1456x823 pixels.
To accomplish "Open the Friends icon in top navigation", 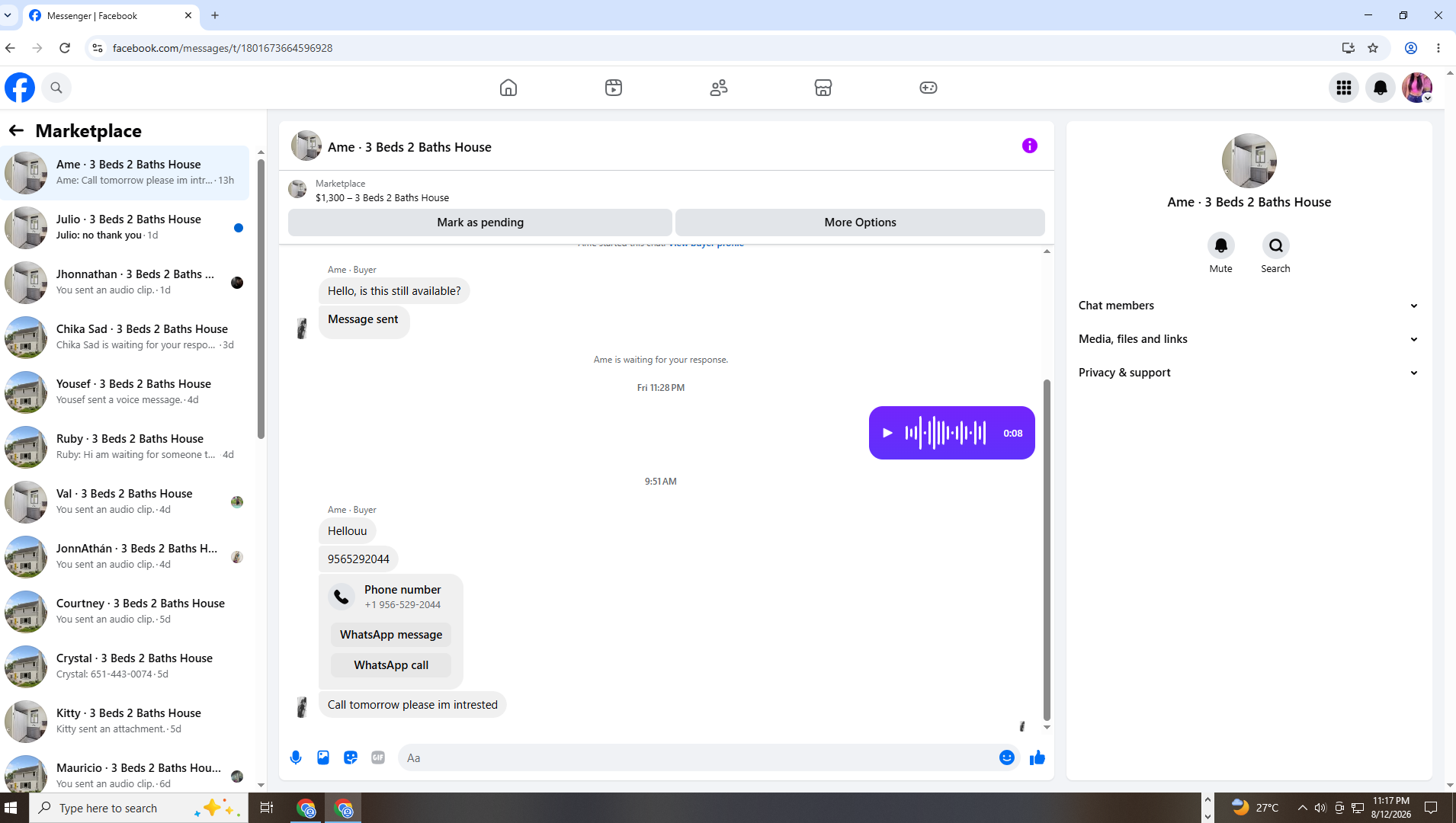I will pyautogui.click(x=719, y=88).
